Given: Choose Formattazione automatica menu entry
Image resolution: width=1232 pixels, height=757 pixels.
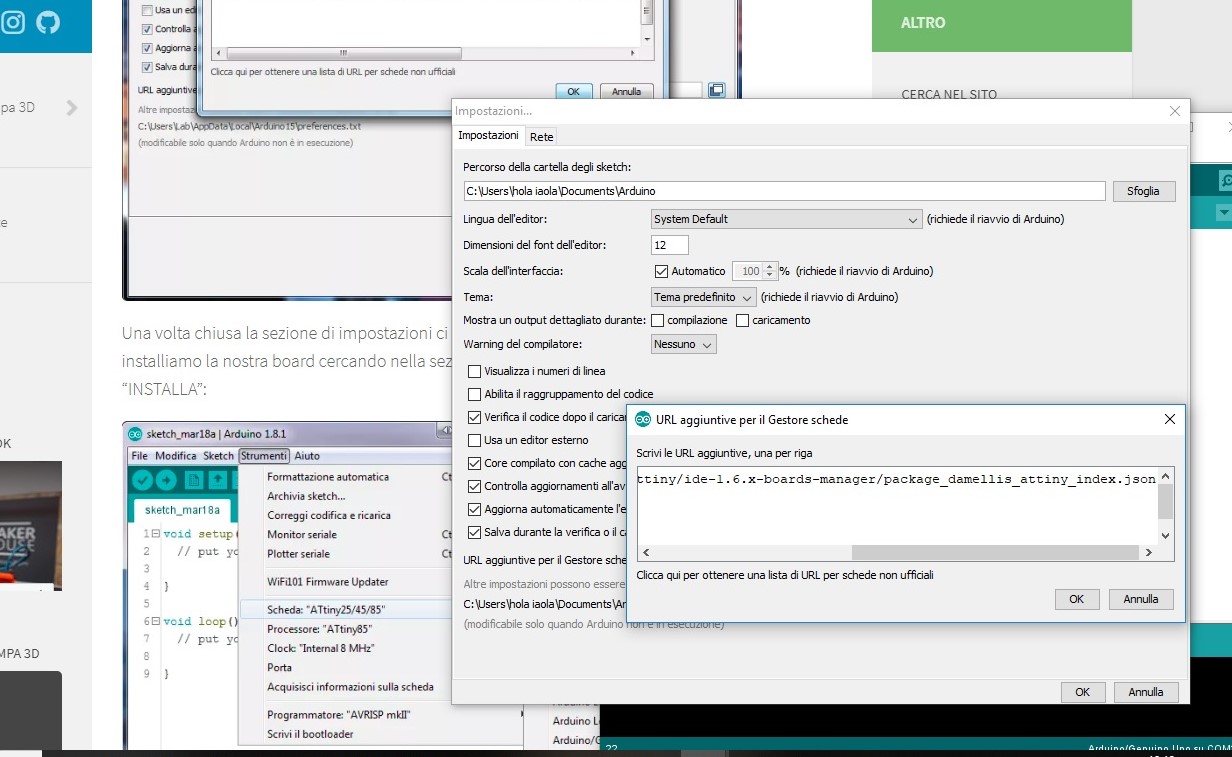Looking at the screenshot, I should (x=328, y=477).
